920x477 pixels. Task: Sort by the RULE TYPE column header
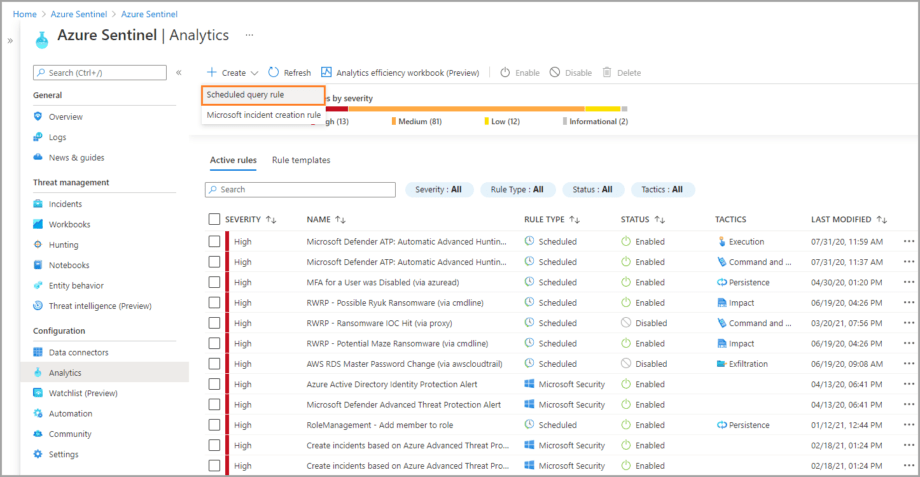552,219
